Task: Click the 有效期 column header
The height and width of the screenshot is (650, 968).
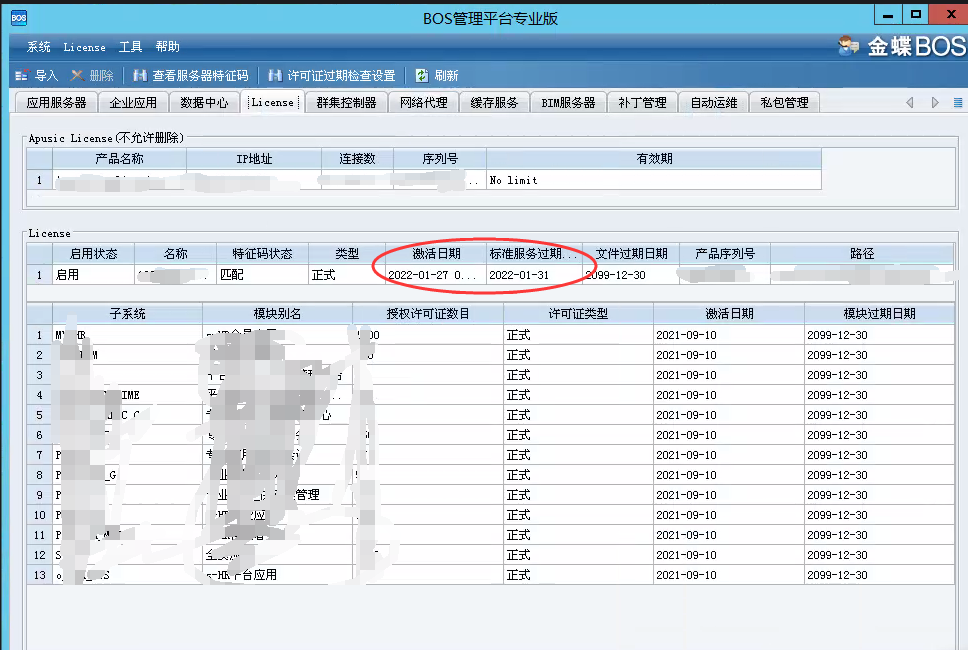Action: tap(654, 159)
